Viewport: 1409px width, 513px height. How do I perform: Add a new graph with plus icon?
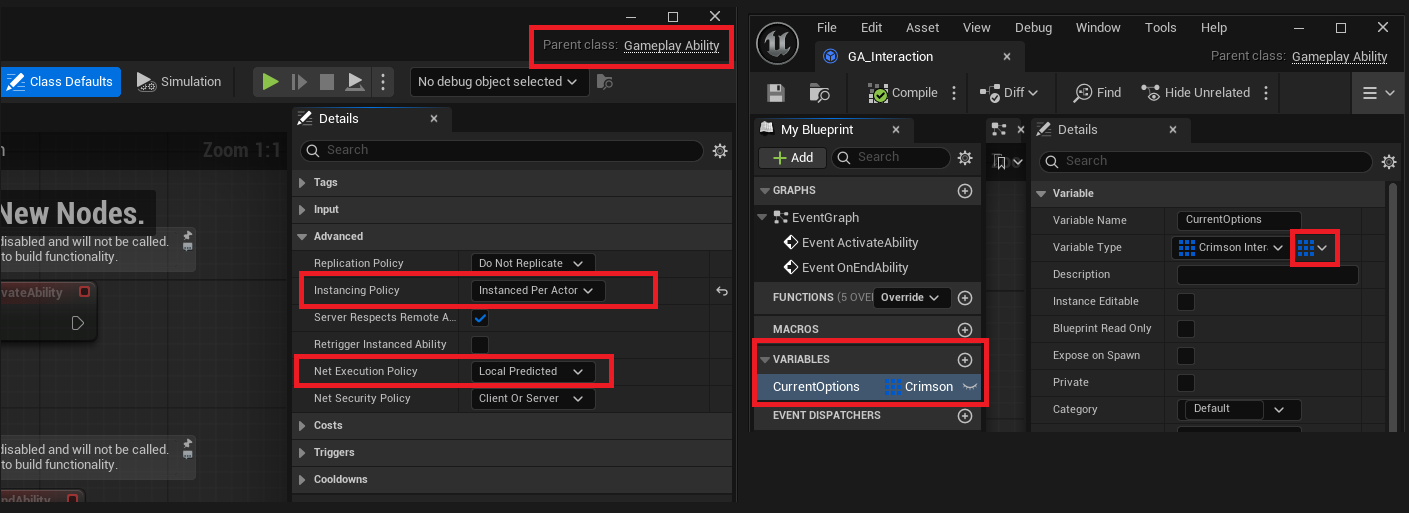click(x=965, y=190)
